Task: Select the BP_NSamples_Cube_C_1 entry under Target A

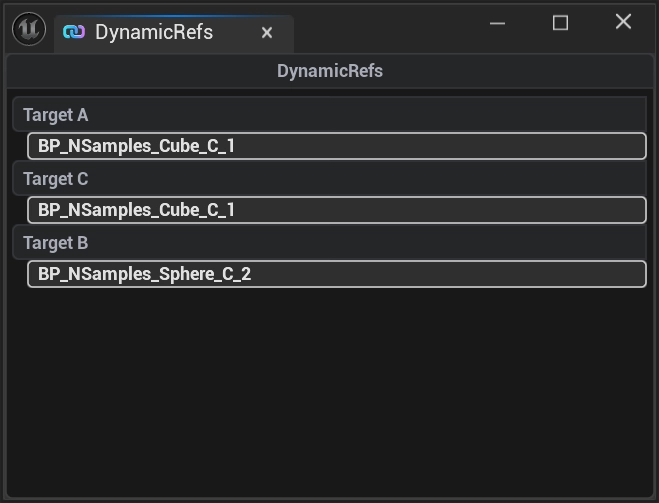Action: click(337, 146)
